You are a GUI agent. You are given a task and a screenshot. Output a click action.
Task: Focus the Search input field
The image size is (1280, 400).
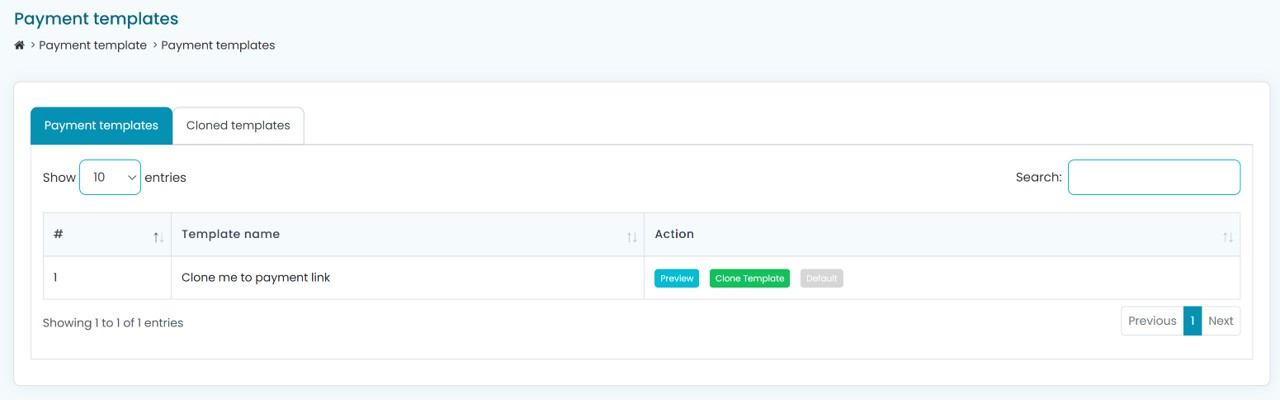(x=1153, y=177)
